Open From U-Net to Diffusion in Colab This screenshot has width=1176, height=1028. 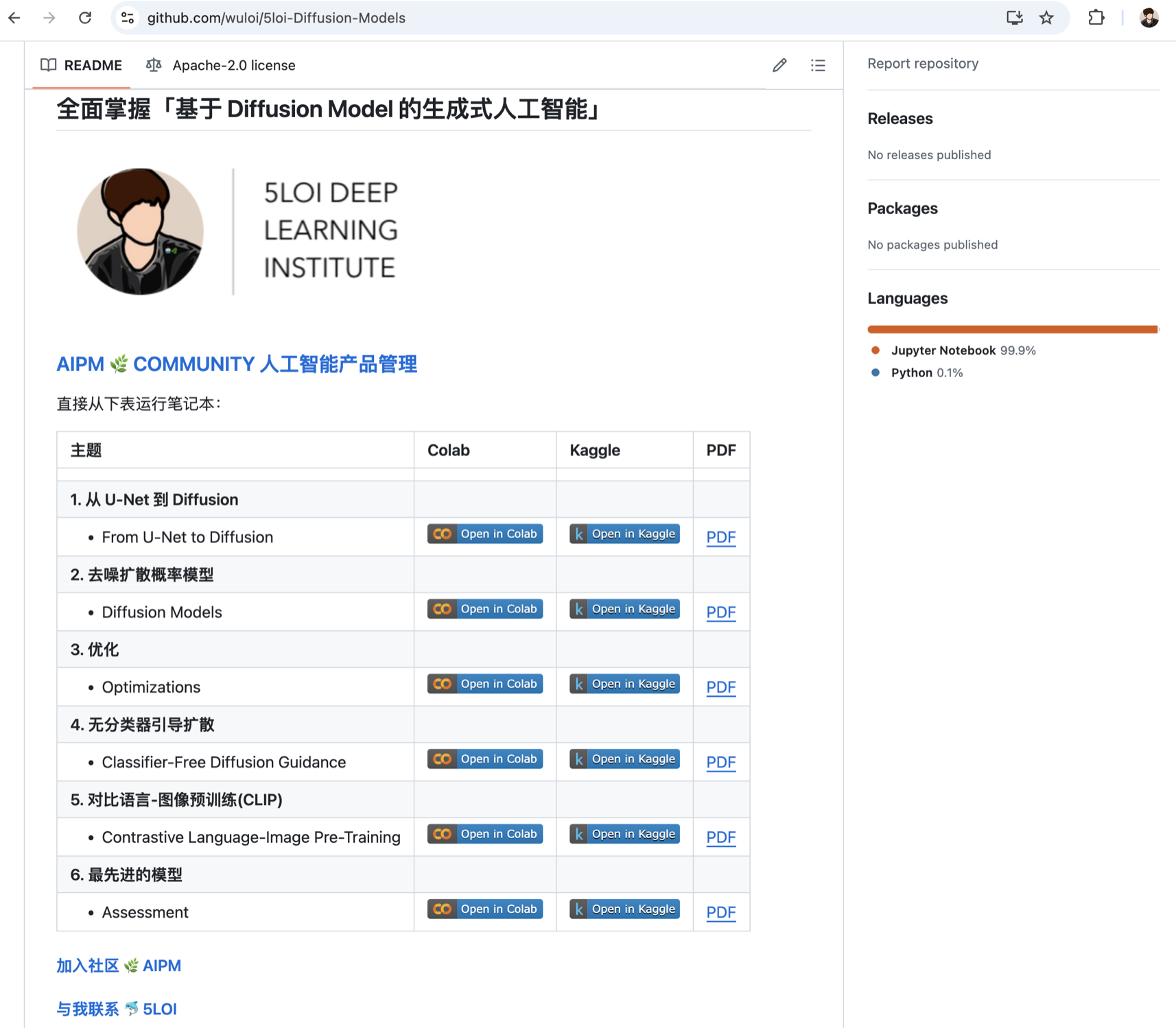[484, 534]
